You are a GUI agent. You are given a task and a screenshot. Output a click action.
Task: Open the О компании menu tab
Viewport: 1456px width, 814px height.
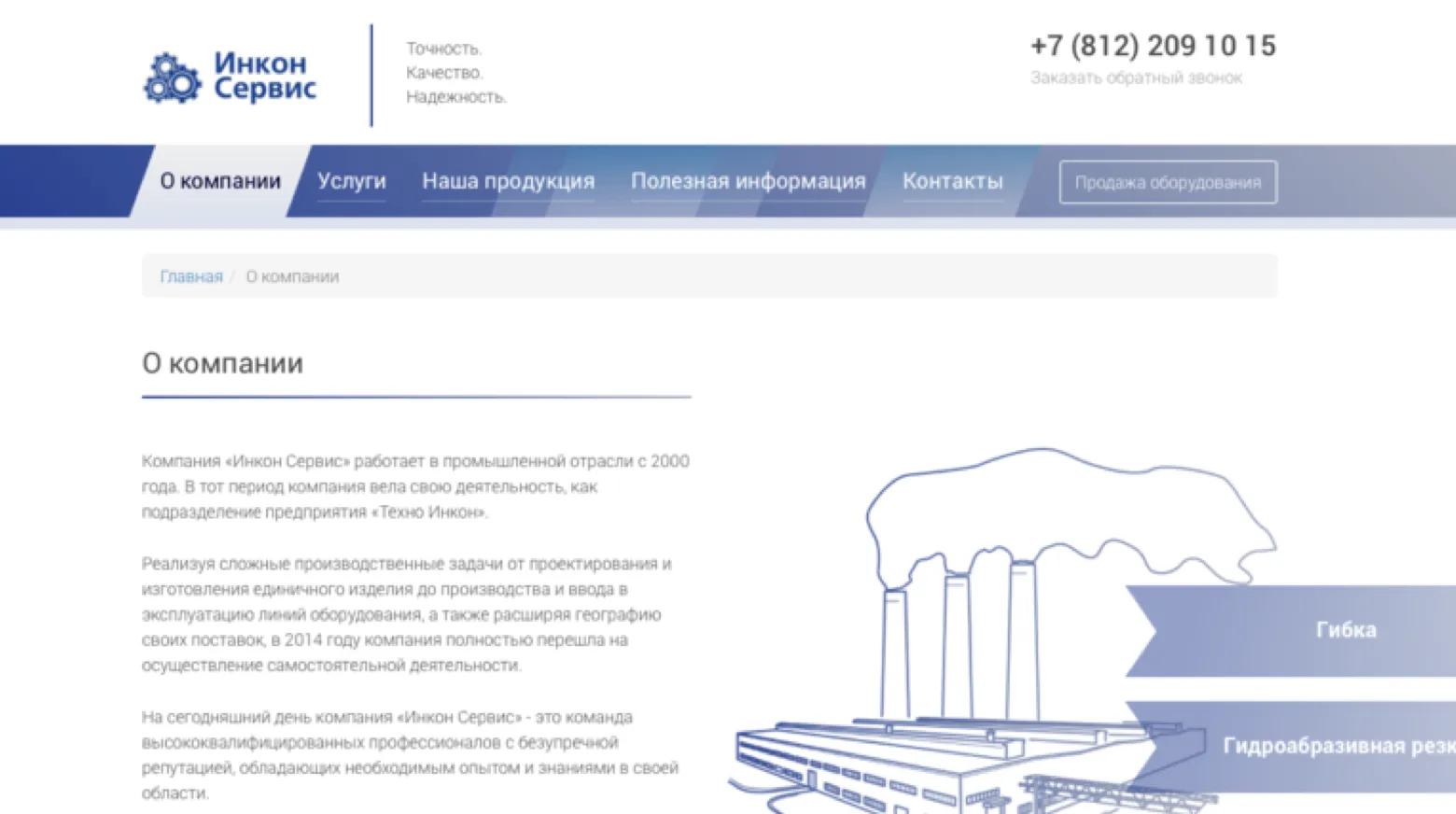point(220,181)
